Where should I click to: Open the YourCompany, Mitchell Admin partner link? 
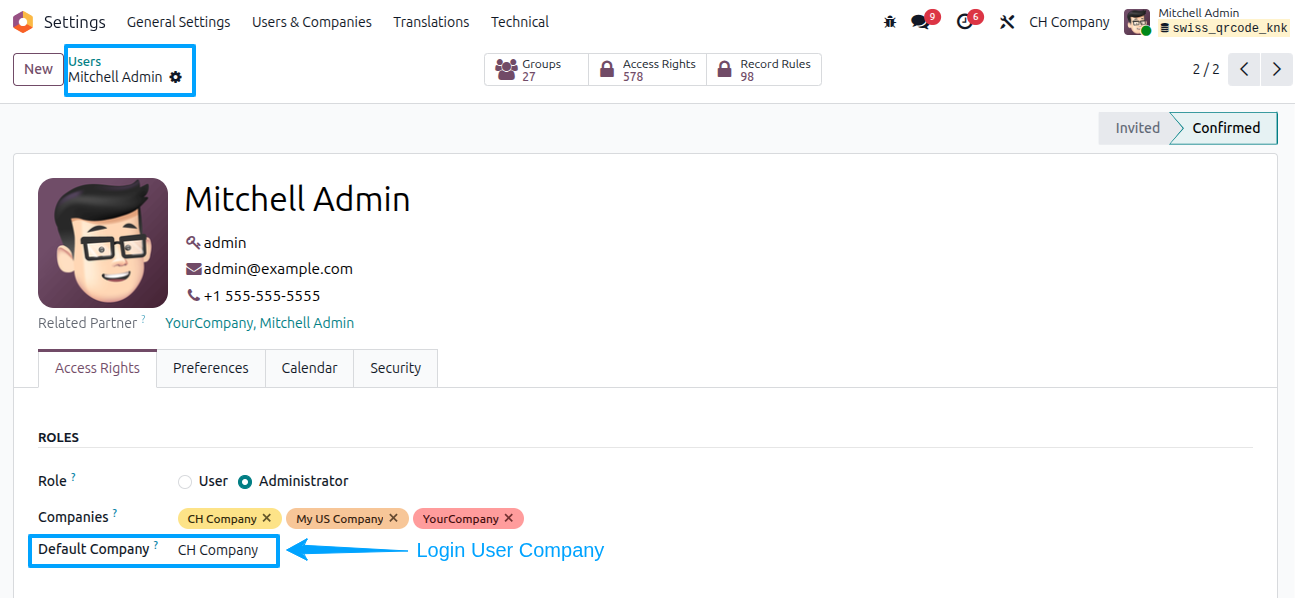pos(260,323)
